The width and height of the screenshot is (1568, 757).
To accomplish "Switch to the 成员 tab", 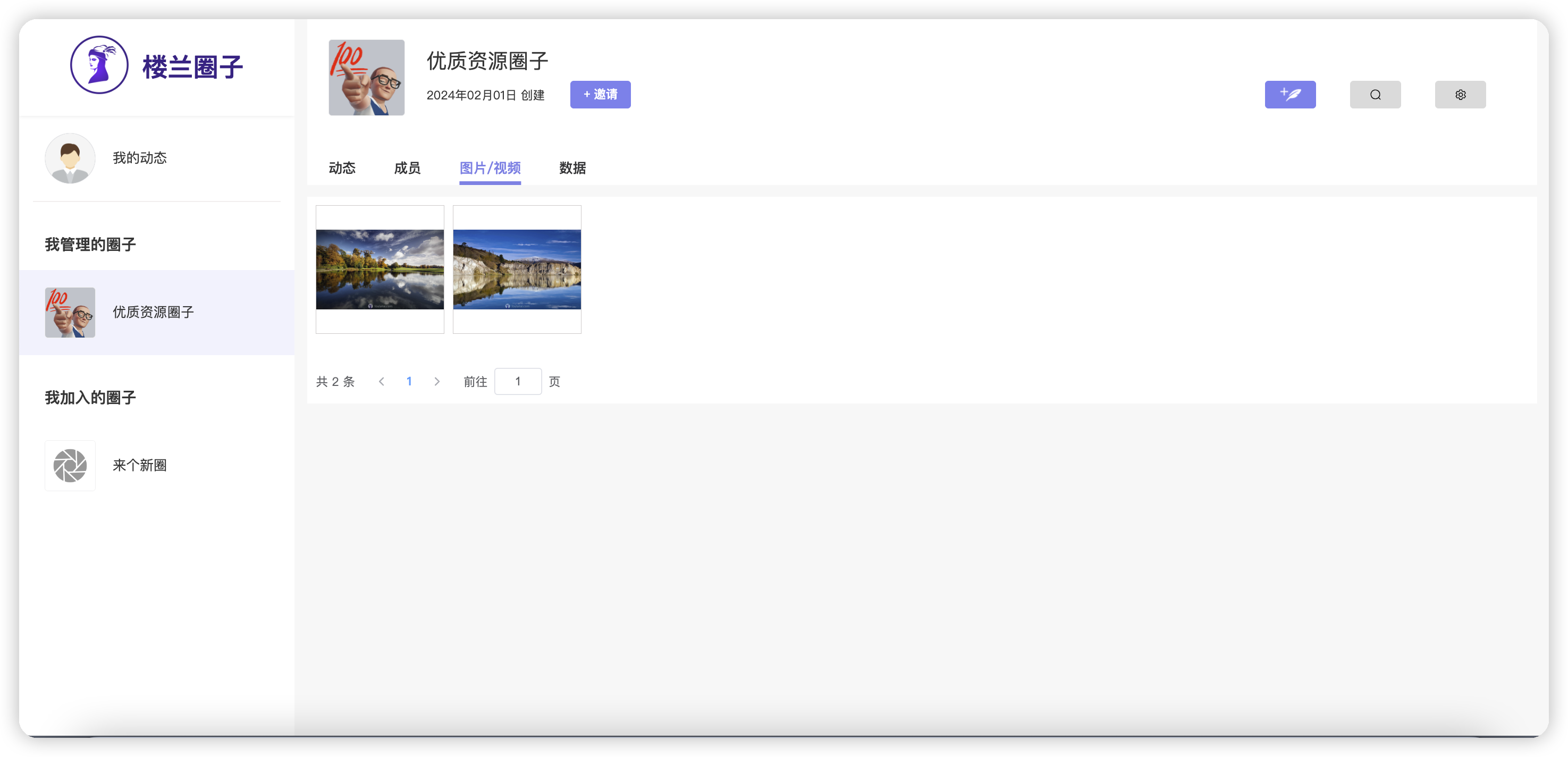I will pos(407,168).
